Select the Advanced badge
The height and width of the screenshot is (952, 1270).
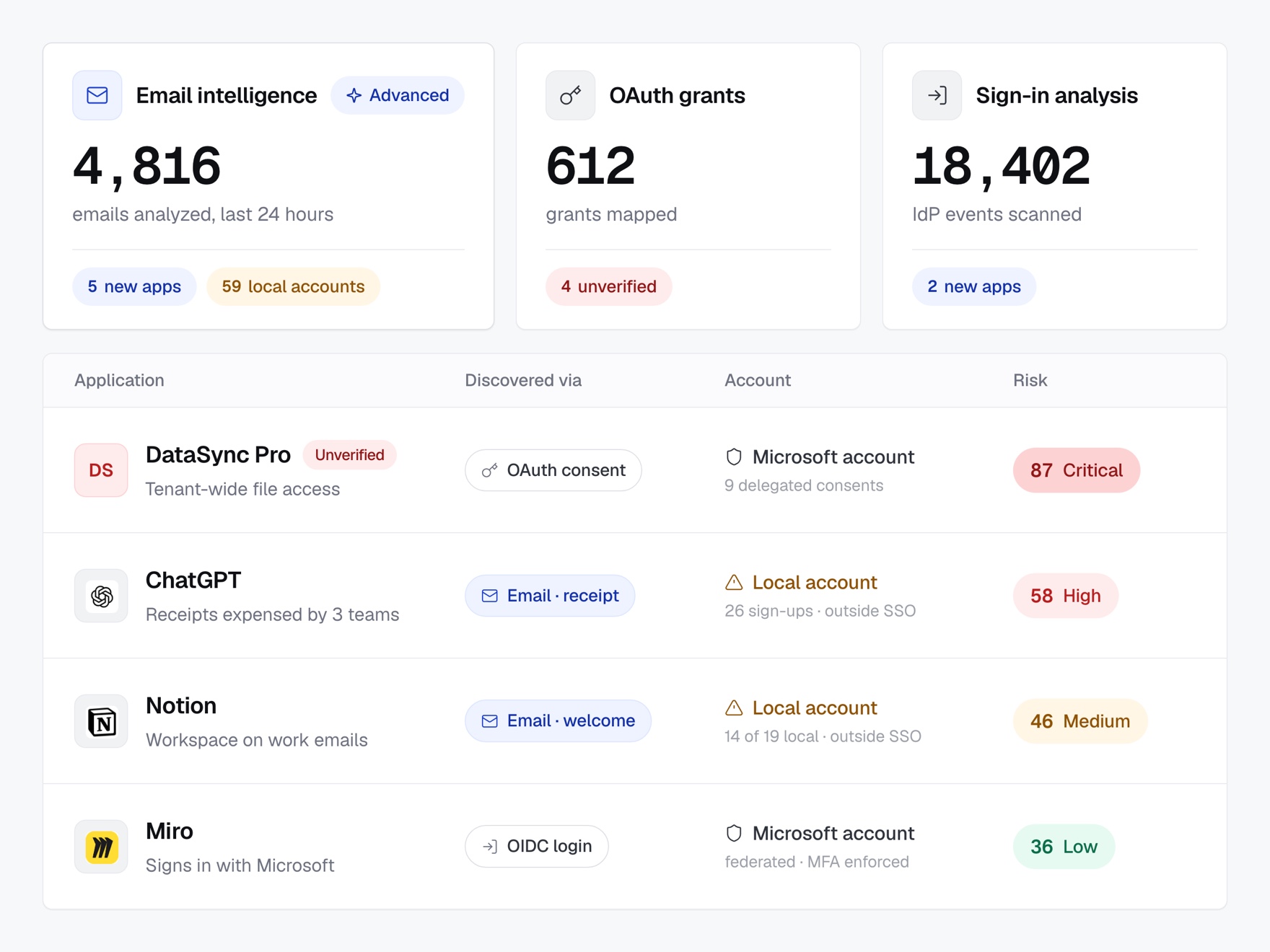pos(398,95)
